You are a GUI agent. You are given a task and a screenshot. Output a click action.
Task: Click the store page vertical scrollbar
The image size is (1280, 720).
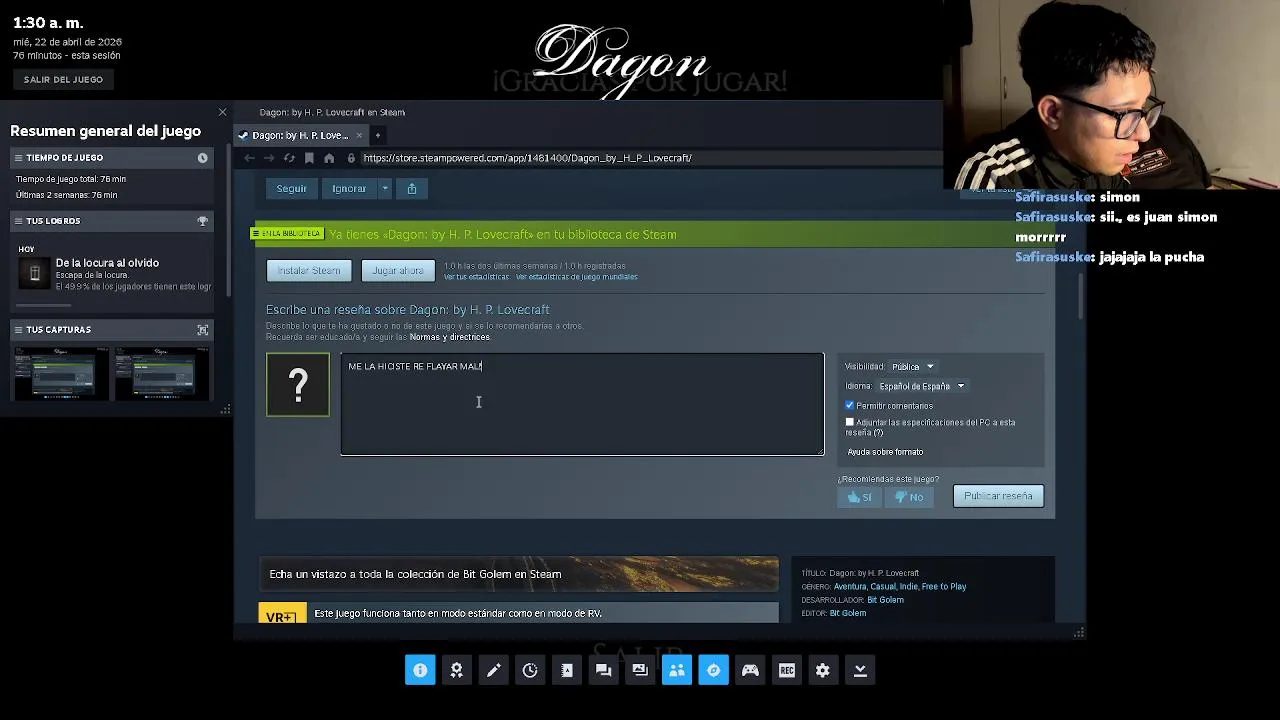pos(1081,295)
